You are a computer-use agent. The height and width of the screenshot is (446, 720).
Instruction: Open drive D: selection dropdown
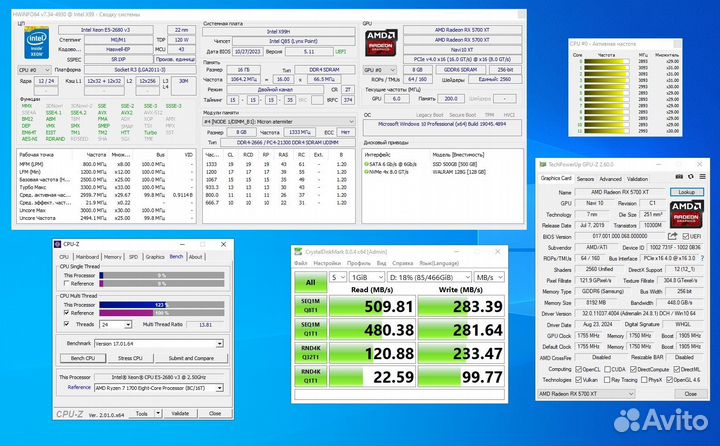(429, 277)
